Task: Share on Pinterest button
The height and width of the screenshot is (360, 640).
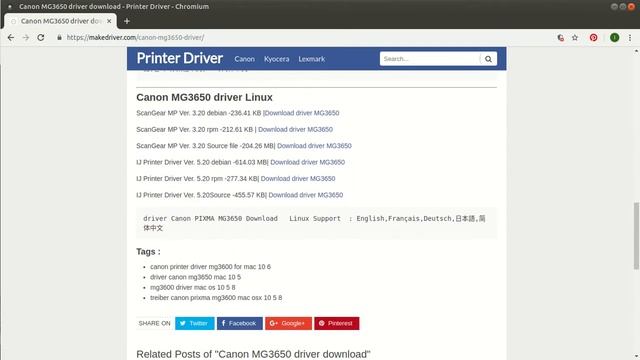Action: click(337, 323)
